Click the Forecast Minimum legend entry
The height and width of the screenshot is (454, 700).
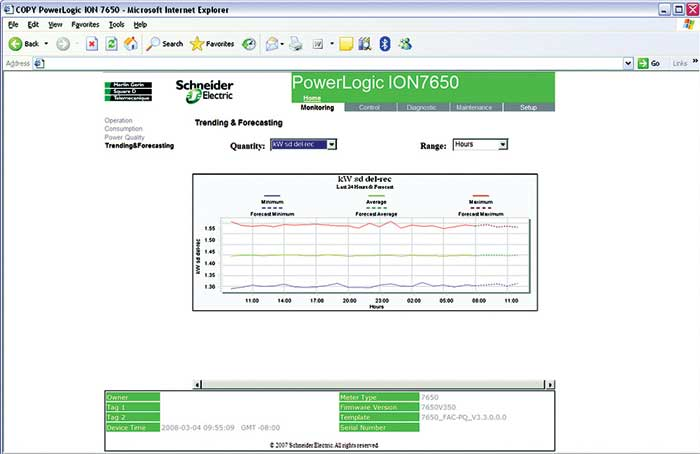(x=272, y=211)
